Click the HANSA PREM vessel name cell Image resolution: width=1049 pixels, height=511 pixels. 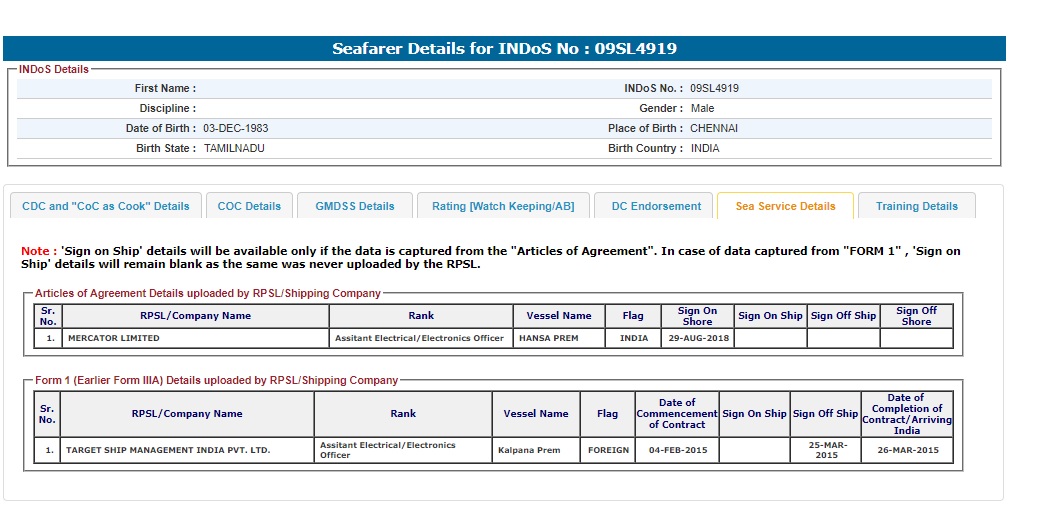tap(549, 338)
